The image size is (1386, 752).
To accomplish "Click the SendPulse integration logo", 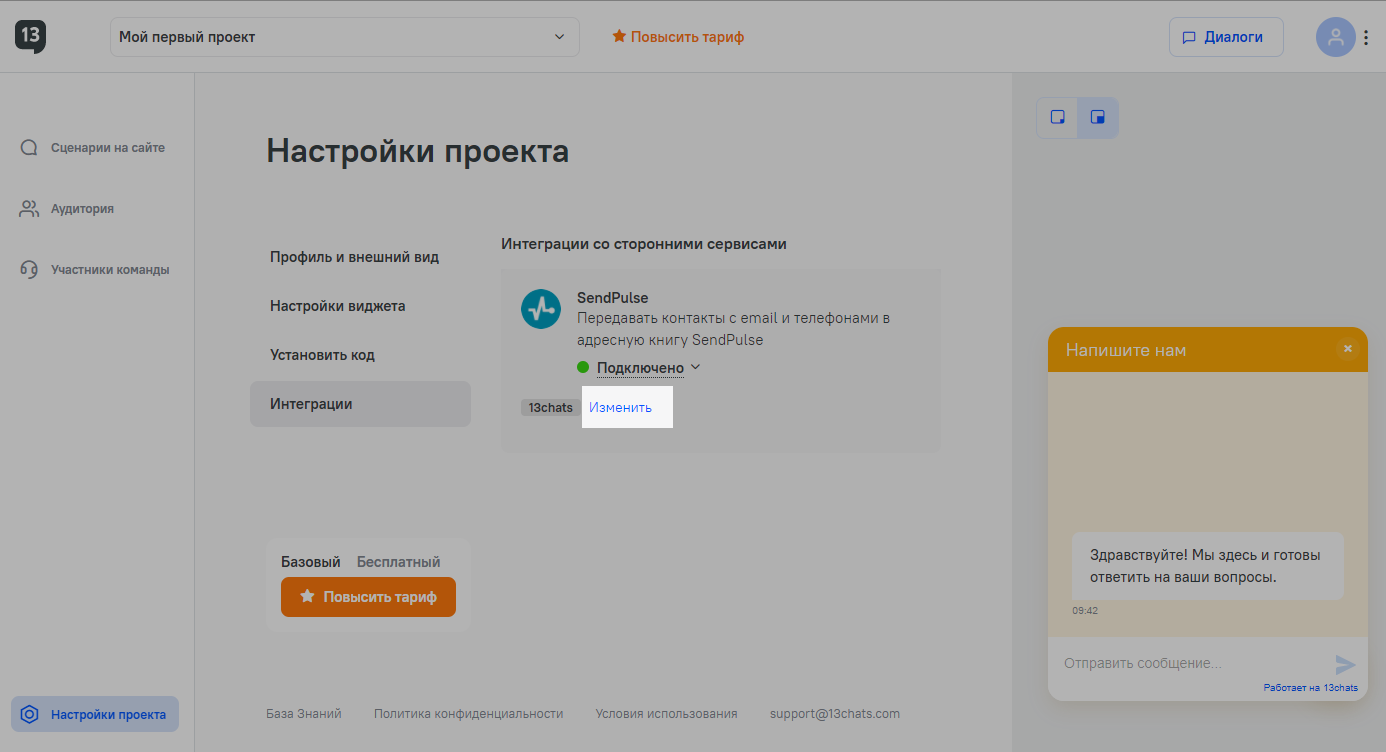I will pyautogui.click(x=541, y=308).
